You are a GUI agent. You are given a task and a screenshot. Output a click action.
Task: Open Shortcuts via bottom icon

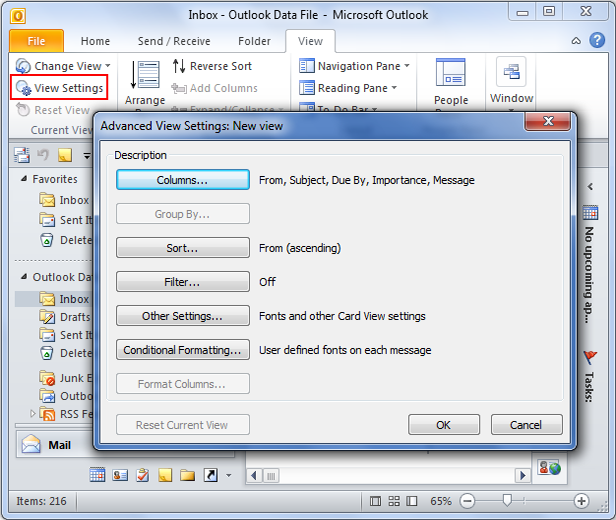point(211,475)
